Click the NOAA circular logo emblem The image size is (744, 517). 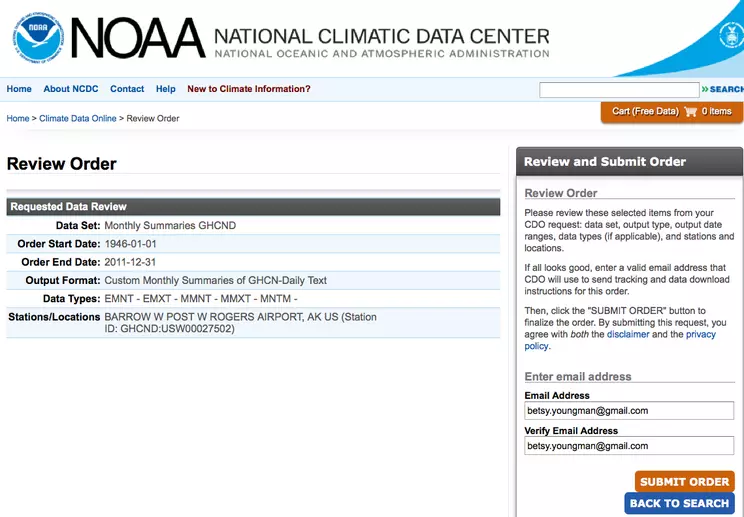pos(38,38)
